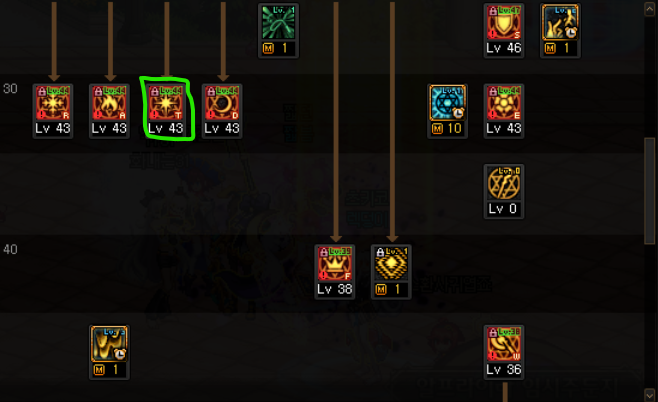
Task: Click the golden wave skill with clock
Action: (x=109, y=345)
